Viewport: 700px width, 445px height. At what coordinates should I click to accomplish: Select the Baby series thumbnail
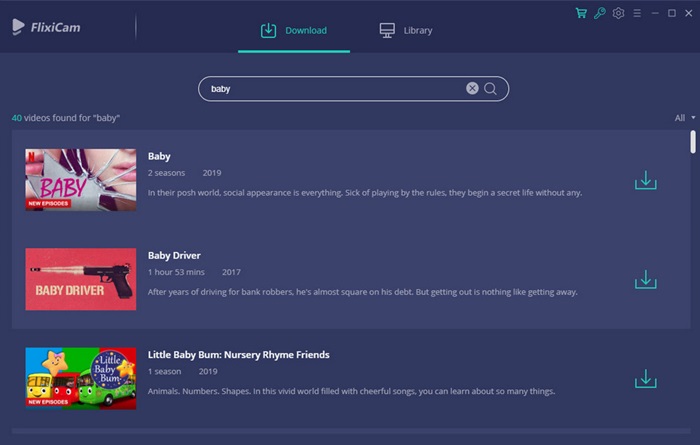[81, 180]
